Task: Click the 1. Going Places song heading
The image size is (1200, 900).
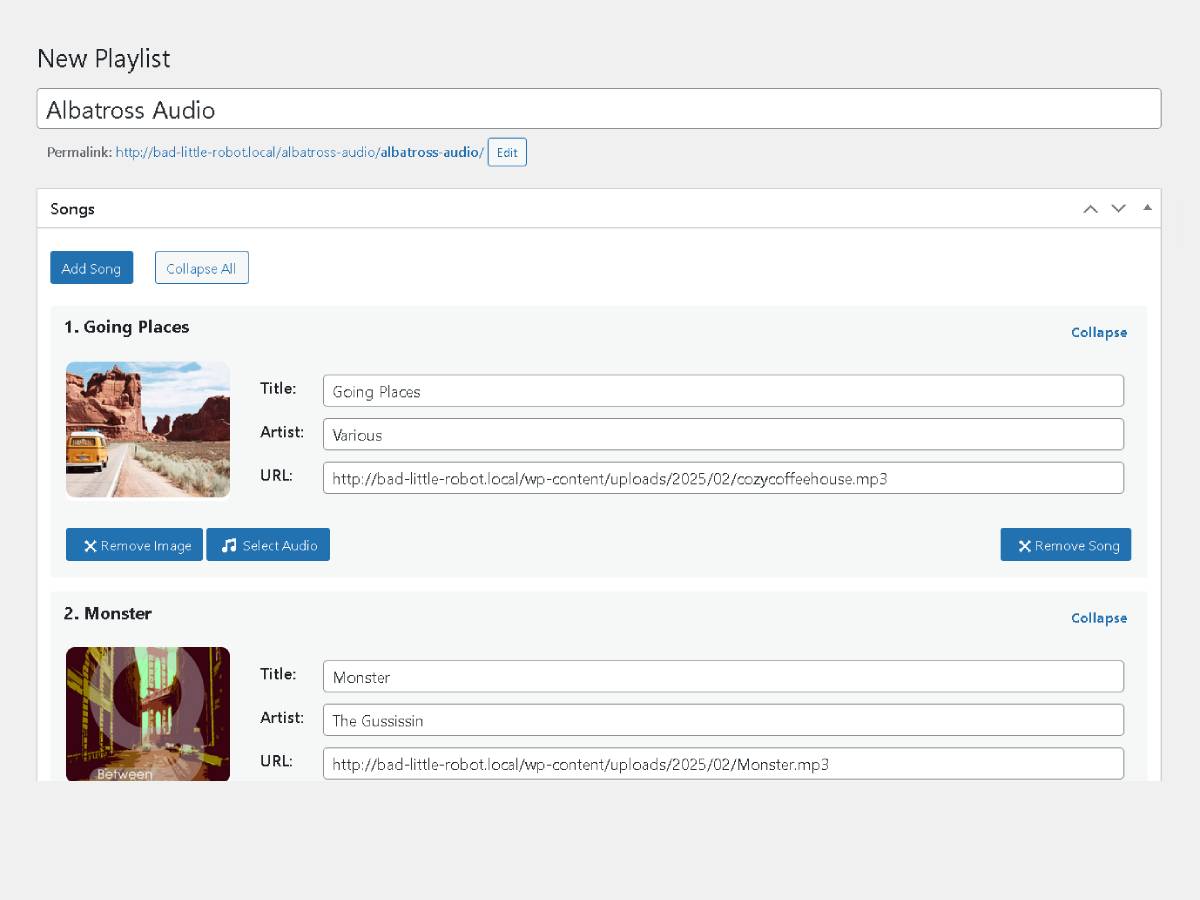Action: [x=126, y=327]
